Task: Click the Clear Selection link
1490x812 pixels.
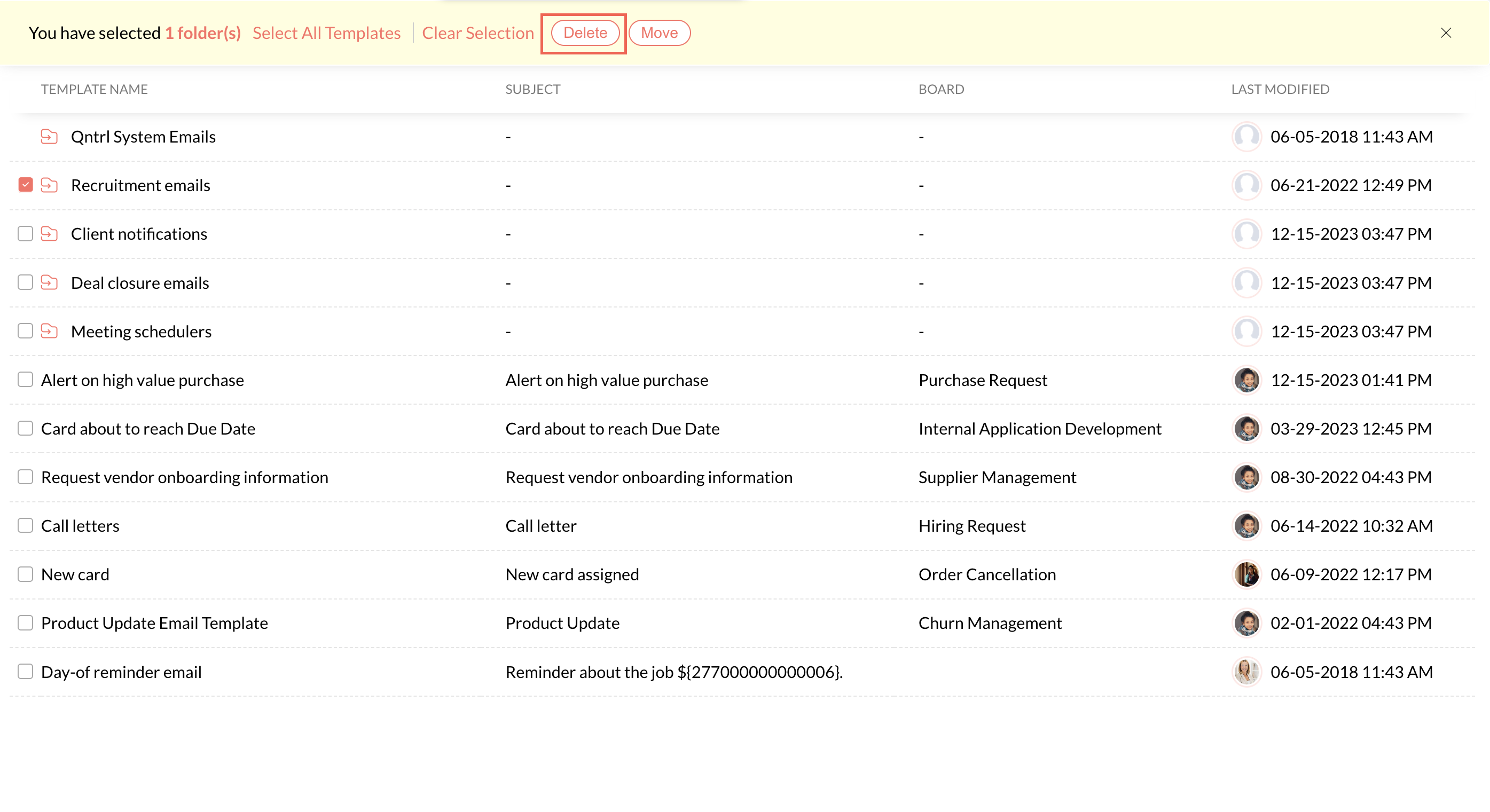Action: click(478, 33)
